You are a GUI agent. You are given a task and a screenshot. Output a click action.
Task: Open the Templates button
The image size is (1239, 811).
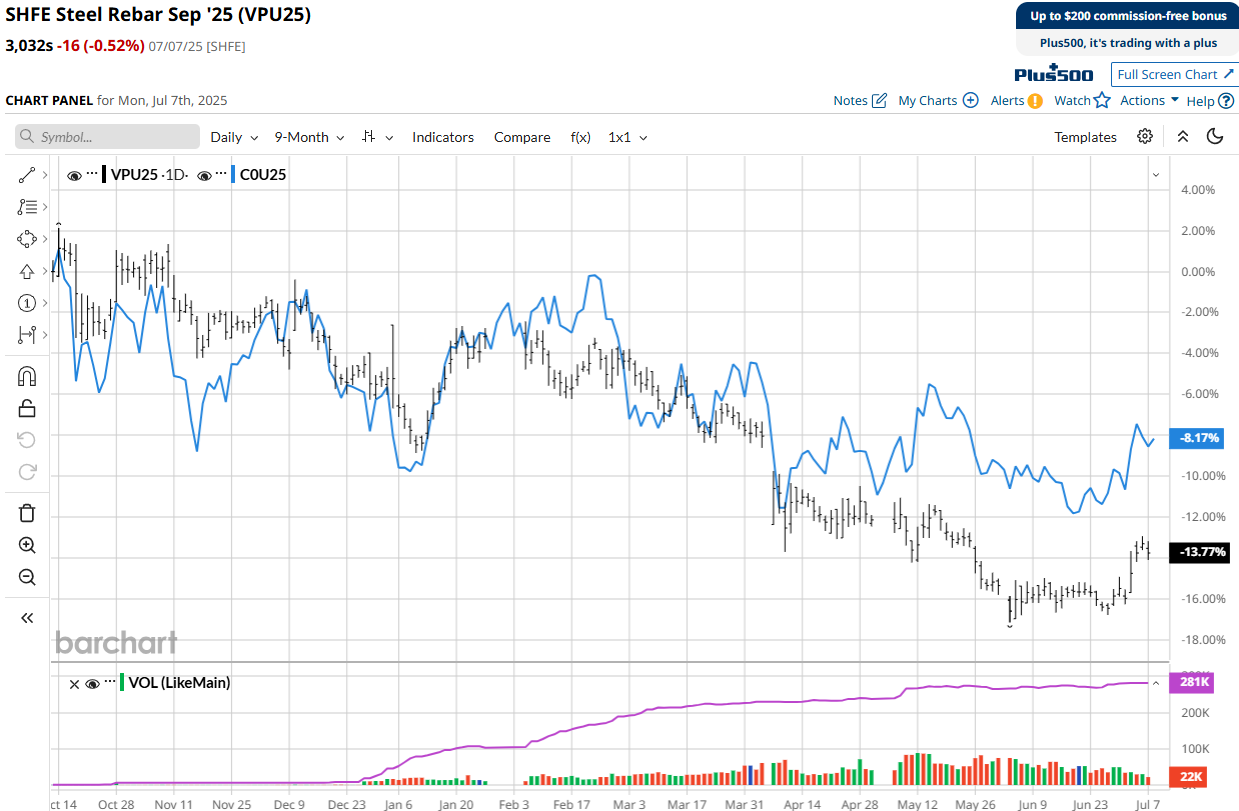1085,137
